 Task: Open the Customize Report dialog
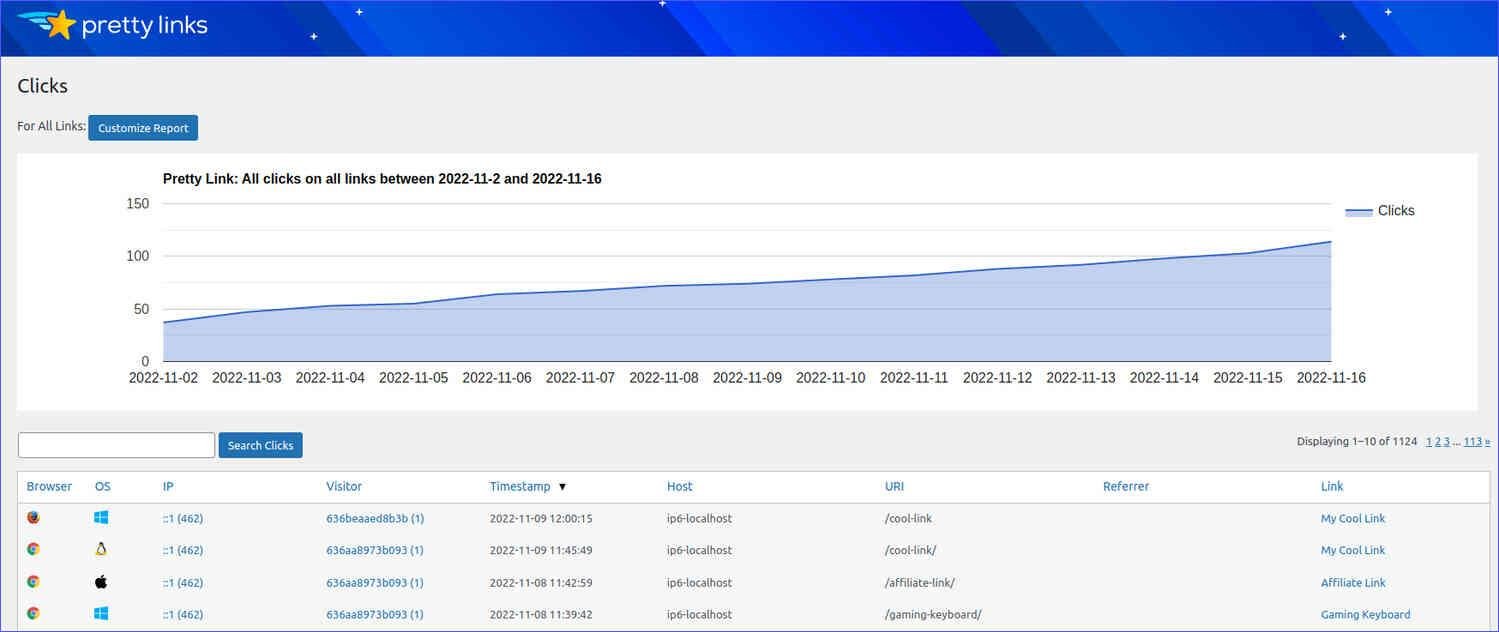[142, 127]
